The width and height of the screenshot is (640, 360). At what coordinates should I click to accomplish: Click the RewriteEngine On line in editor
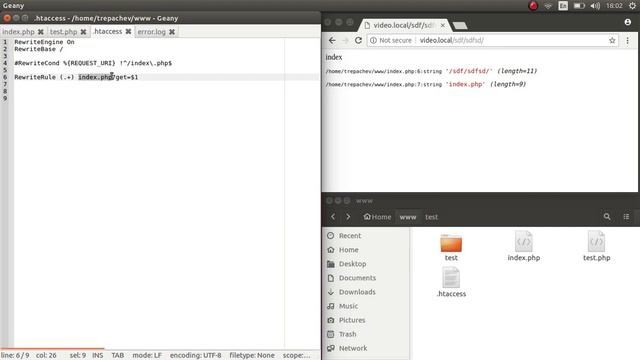point(44,42)
